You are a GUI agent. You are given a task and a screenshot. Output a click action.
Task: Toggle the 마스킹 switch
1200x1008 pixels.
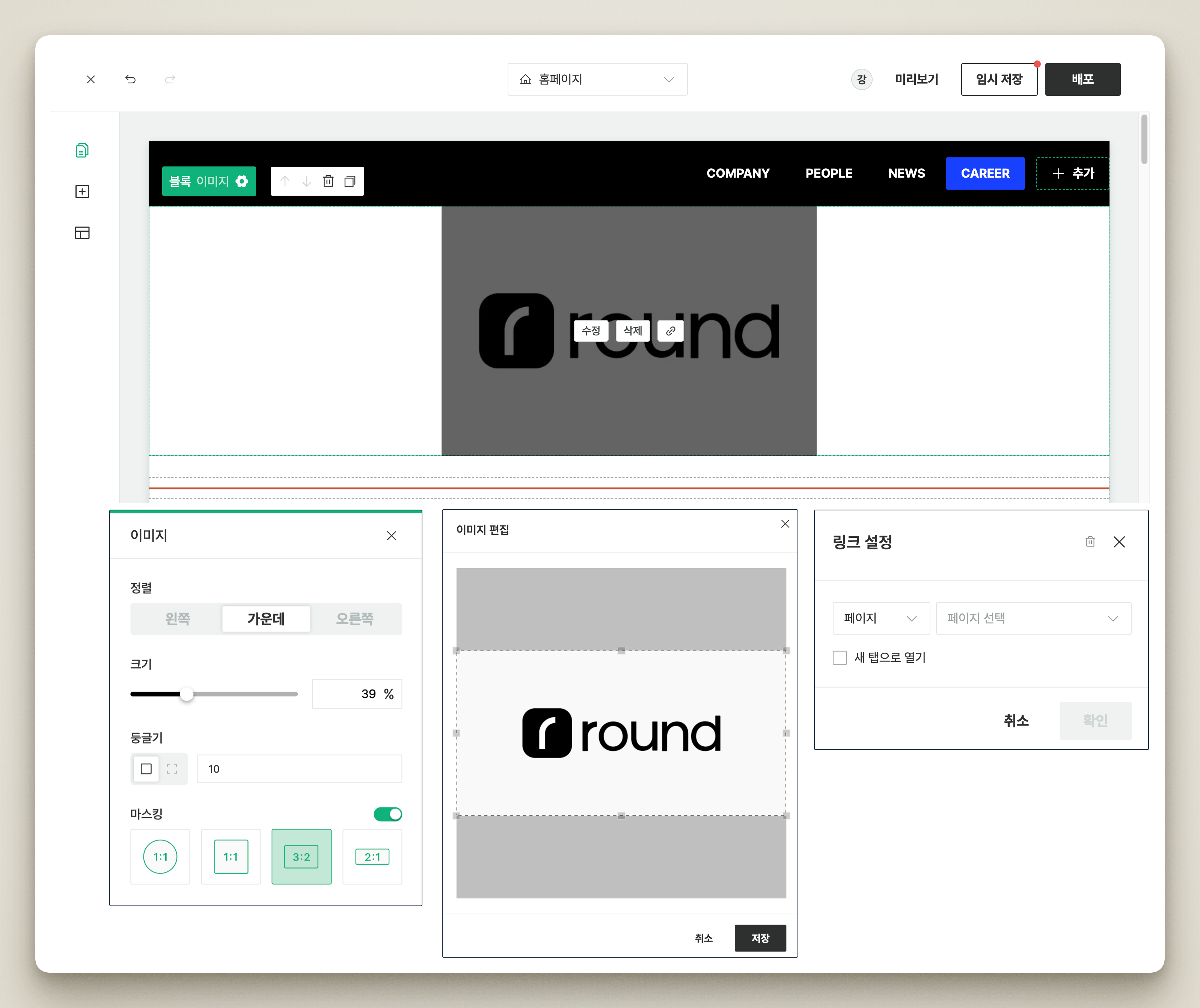coord(388,814)
